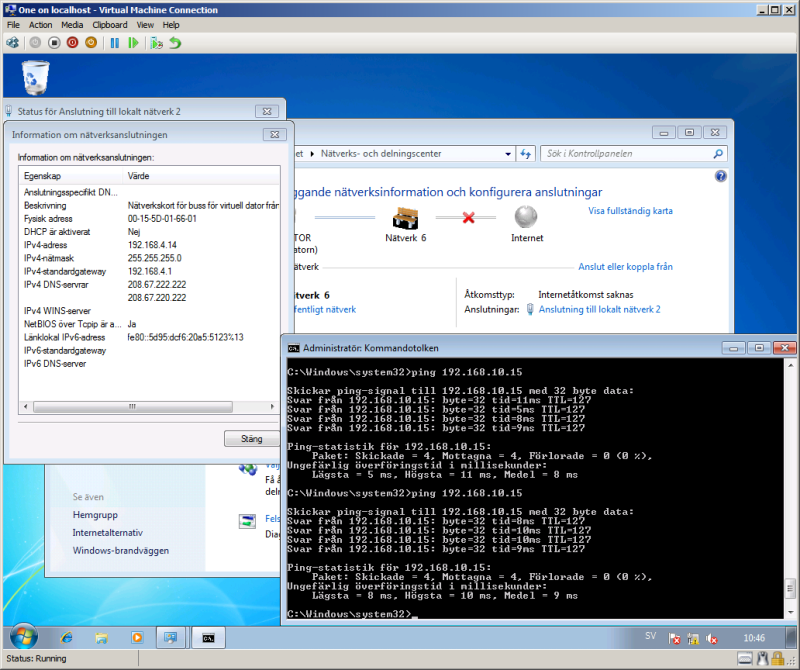Launch Internet Explorer from the taskbar
This screenshot has width=800, height=670.
[x=66, y=637]
